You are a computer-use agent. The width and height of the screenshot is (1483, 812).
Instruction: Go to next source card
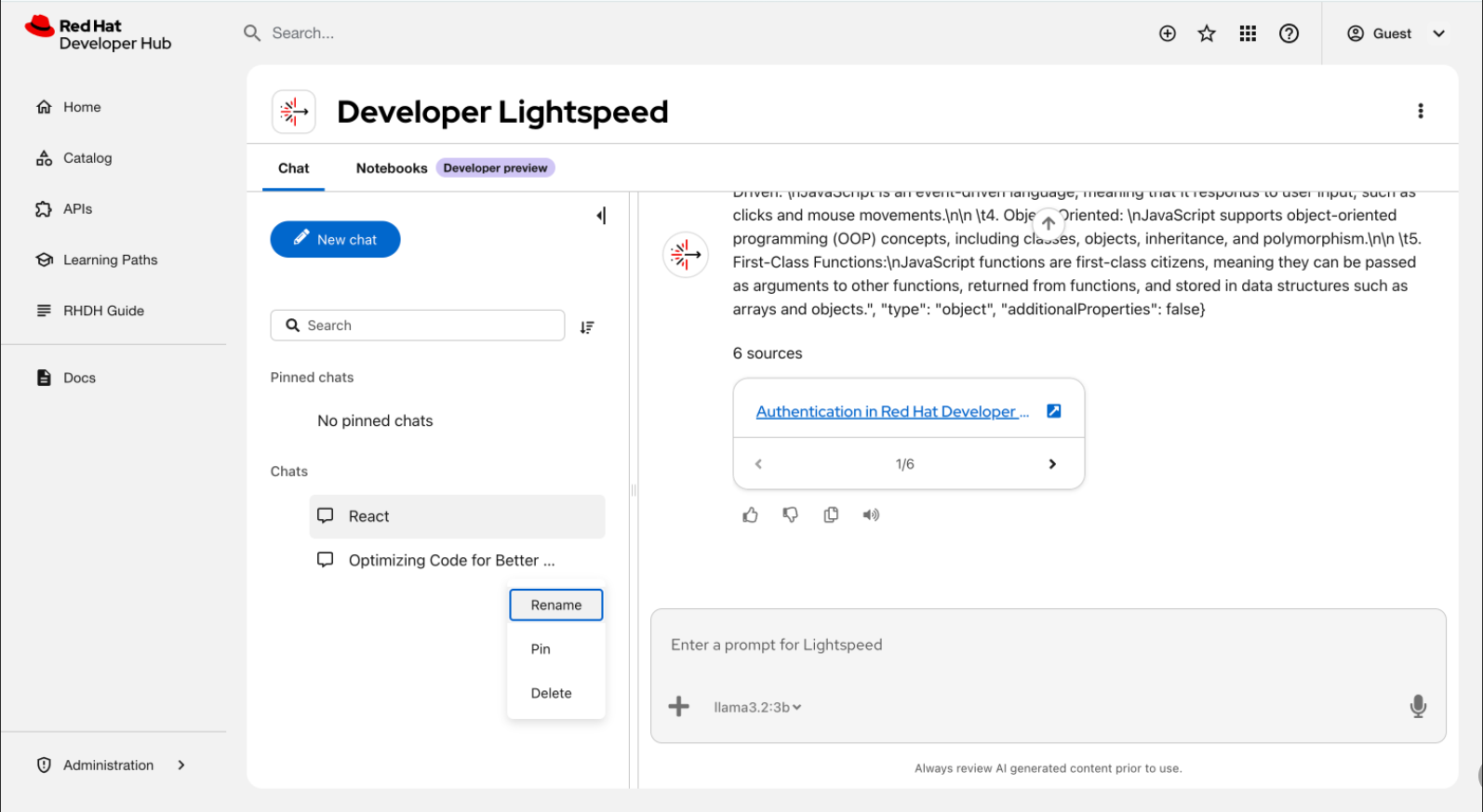pyautogui.click(x=1052, y=464)
